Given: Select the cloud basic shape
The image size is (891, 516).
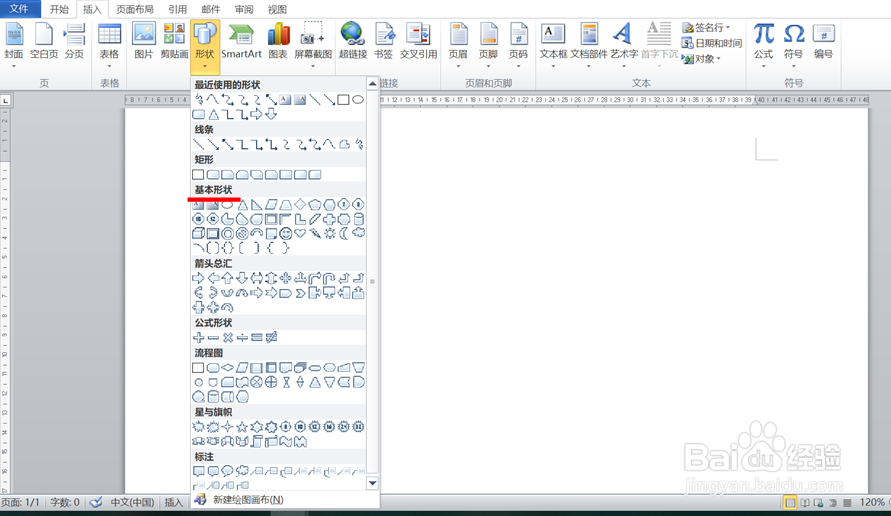Looking at the screenshot, I should (359, 233).
